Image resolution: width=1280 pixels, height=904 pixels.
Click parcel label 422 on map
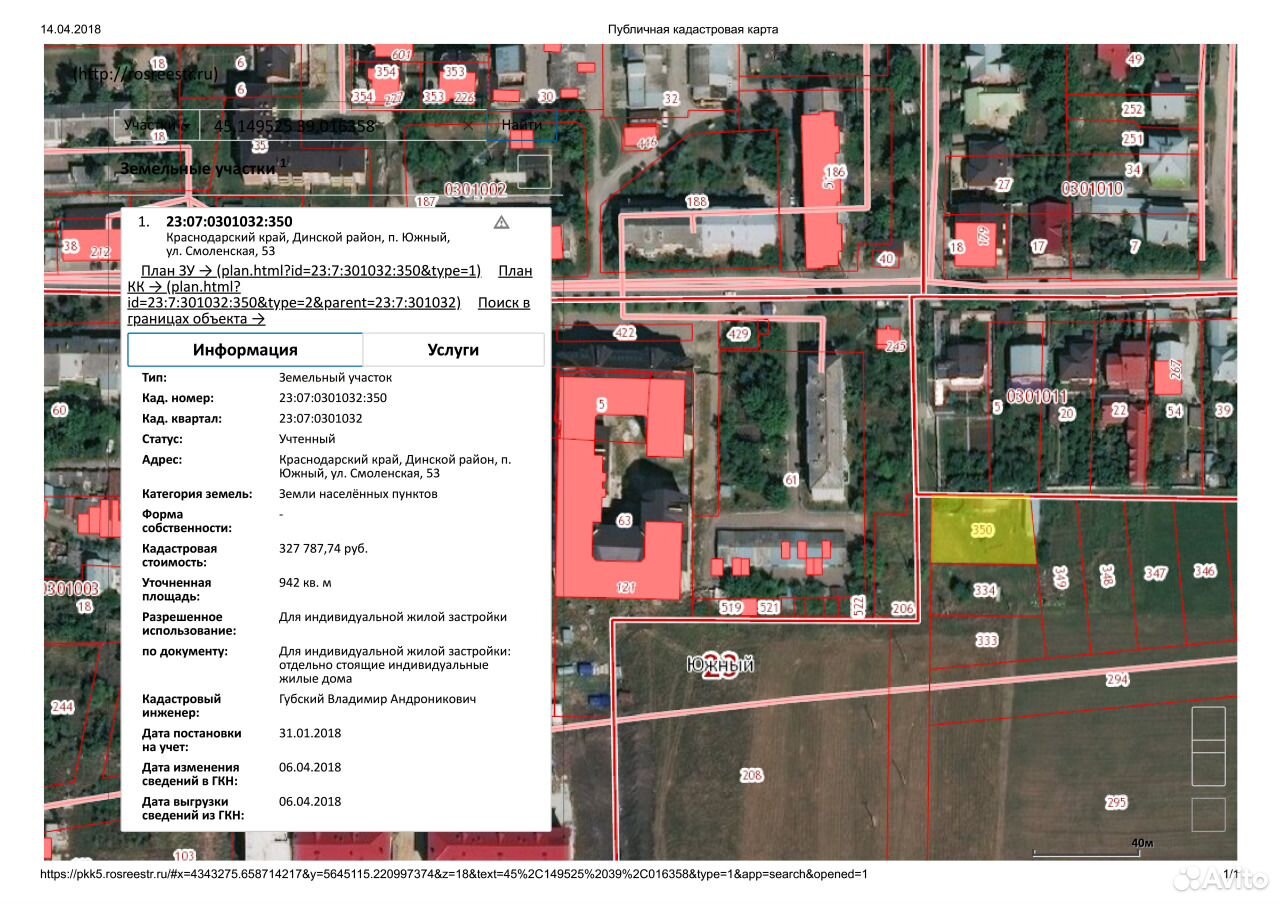pyautogui.click(x=625, y=333)
